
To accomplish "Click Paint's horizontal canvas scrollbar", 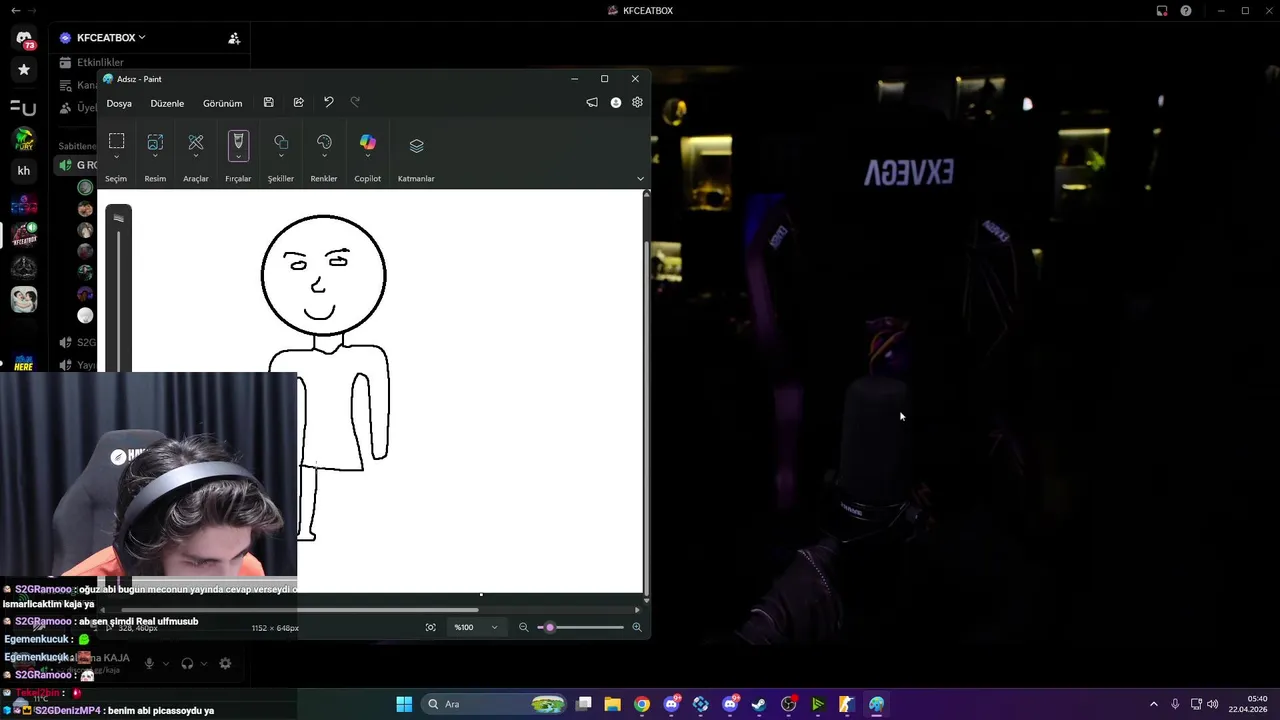I will (300, 609).
